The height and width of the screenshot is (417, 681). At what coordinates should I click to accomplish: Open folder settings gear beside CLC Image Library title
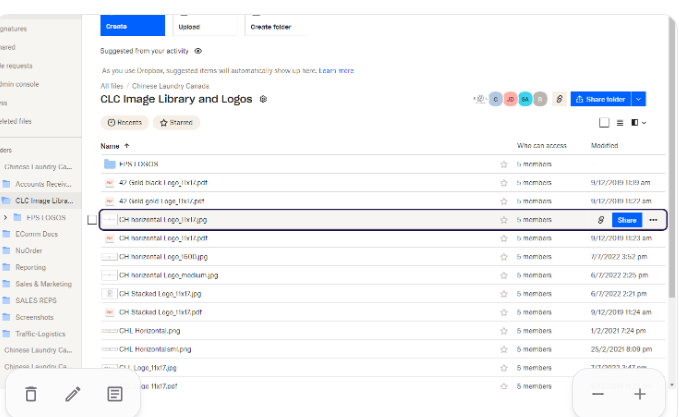pyautogui.click(x=263, y=99)
